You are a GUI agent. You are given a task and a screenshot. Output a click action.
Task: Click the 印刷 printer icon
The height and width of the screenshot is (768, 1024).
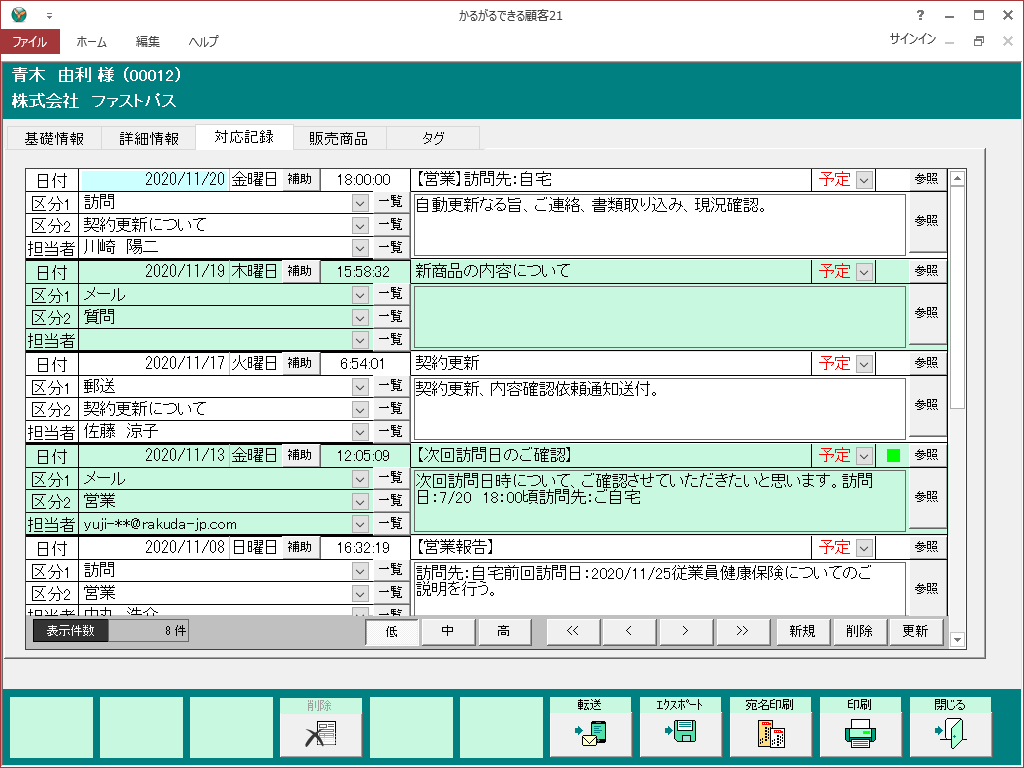[860, 735]
